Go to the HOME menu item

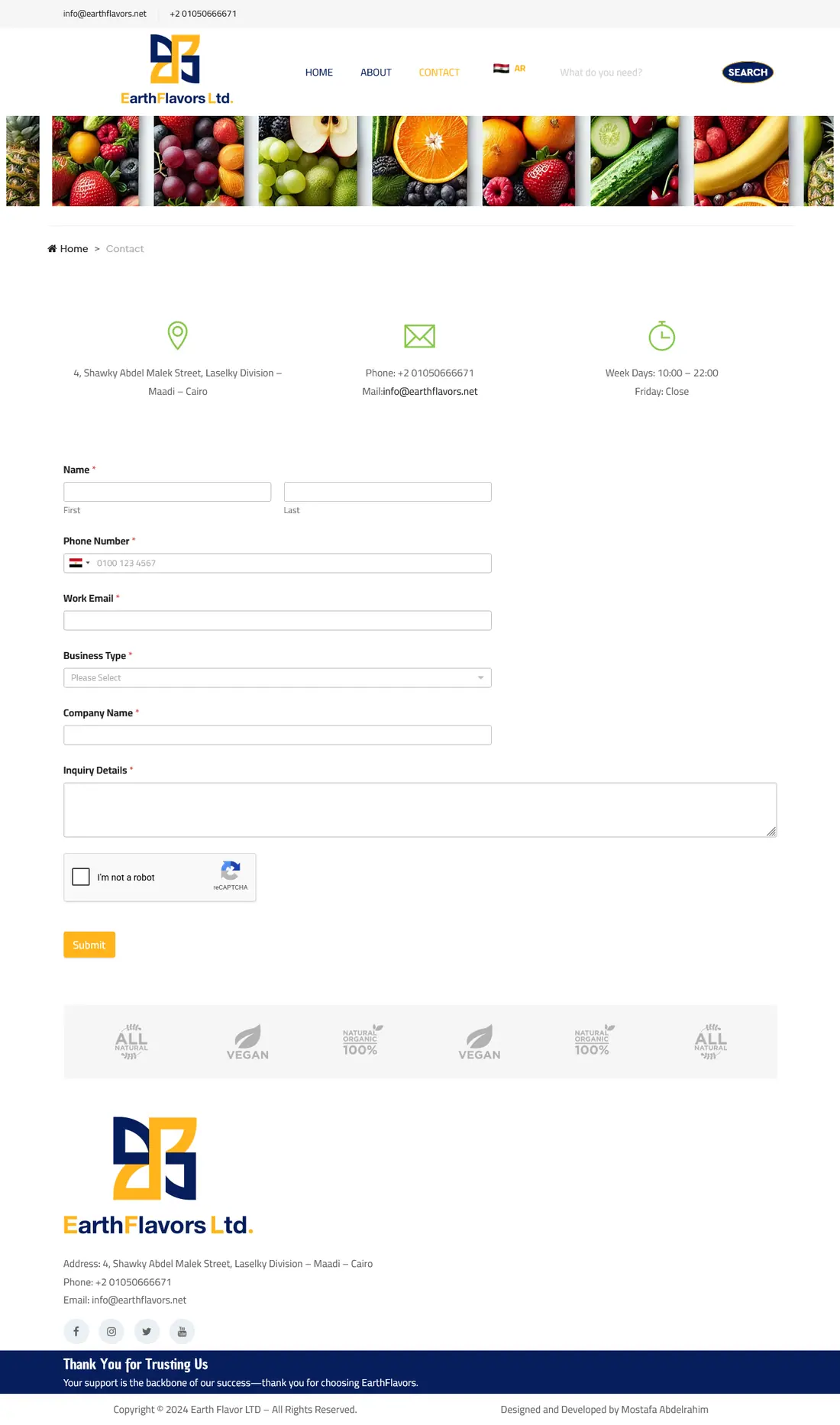(x=319, y=73)
